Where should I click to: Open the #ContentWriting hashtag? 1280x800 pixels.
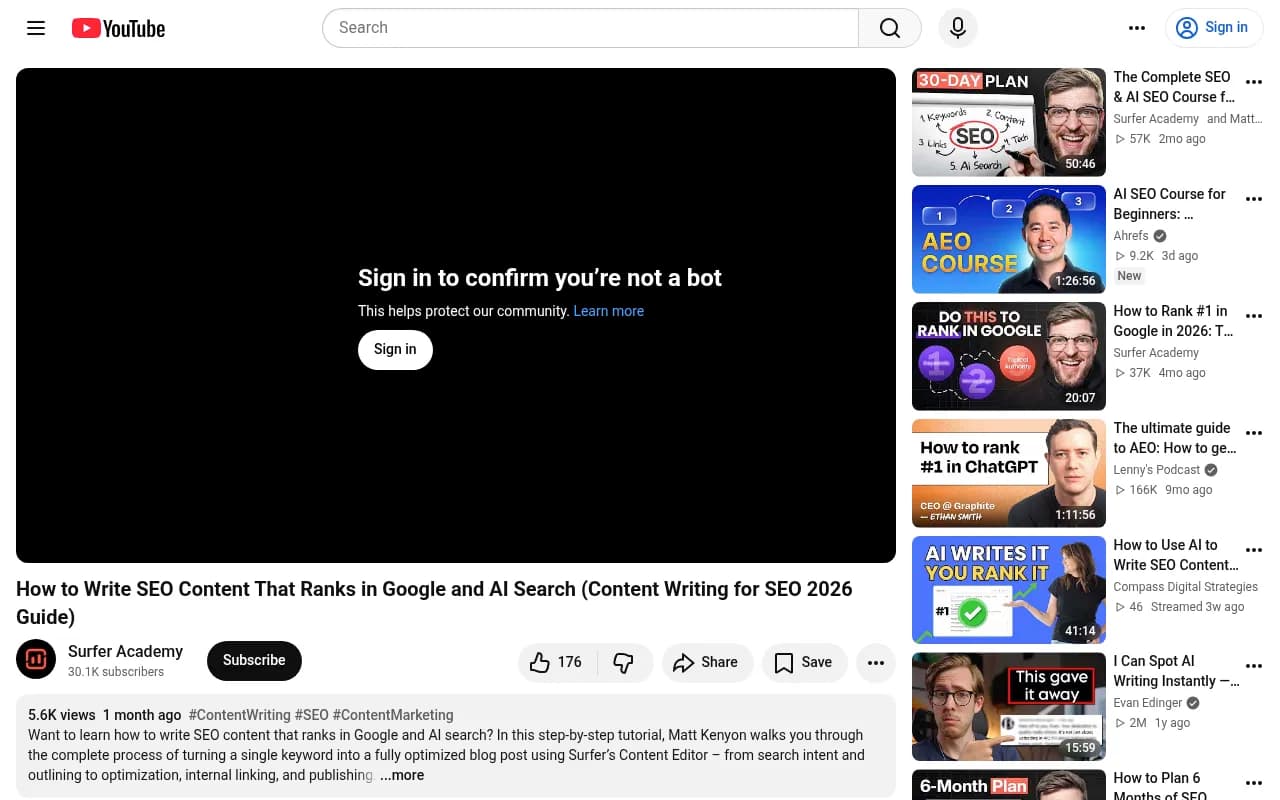pyautogui.click(x=239, y=715)
